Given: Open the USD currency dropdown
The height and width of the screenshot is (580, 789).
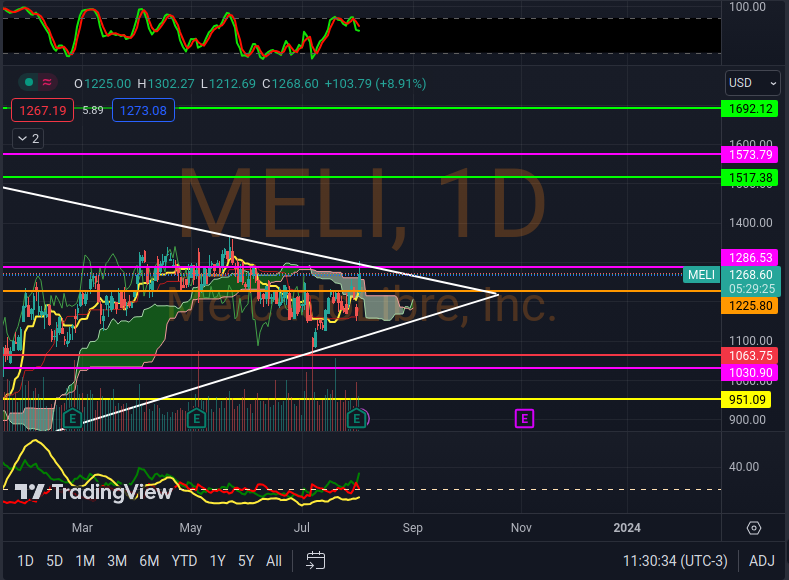Looking at the screenshot, I should [752, 83].
